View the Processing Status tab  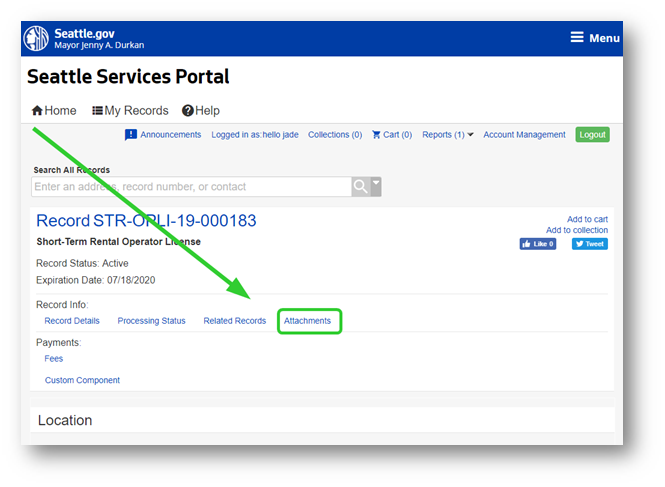(151, 321)
